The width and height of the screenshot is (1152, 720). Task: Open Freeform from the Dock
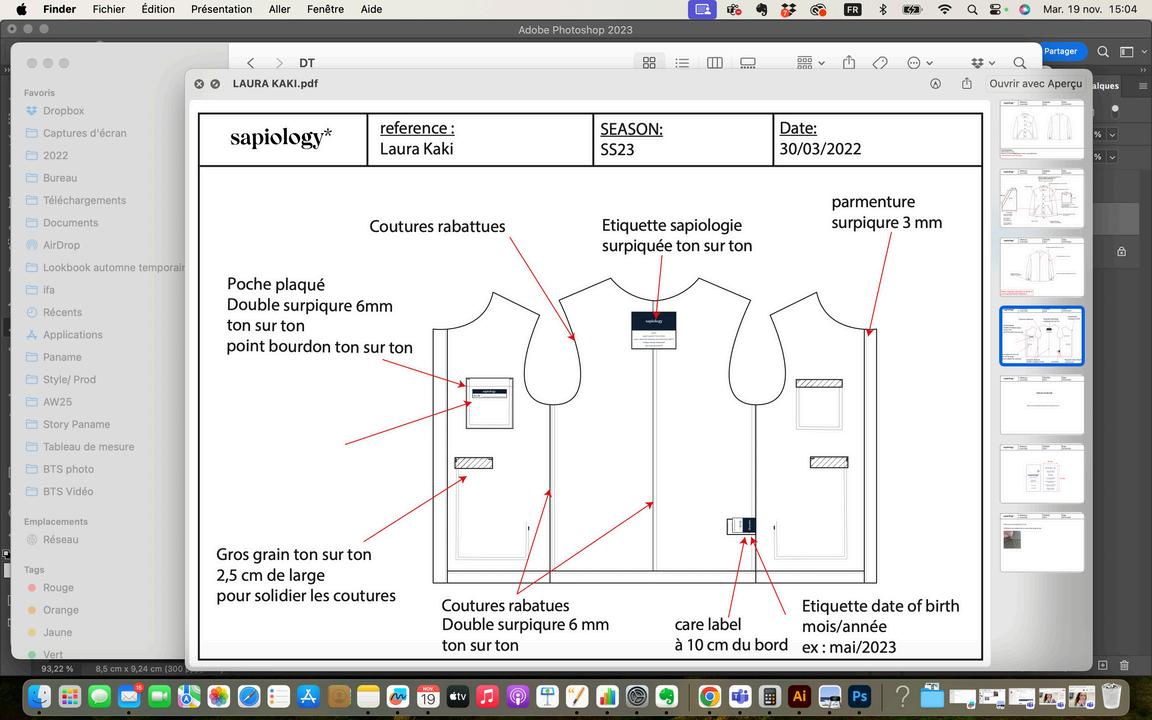point(397,696)
